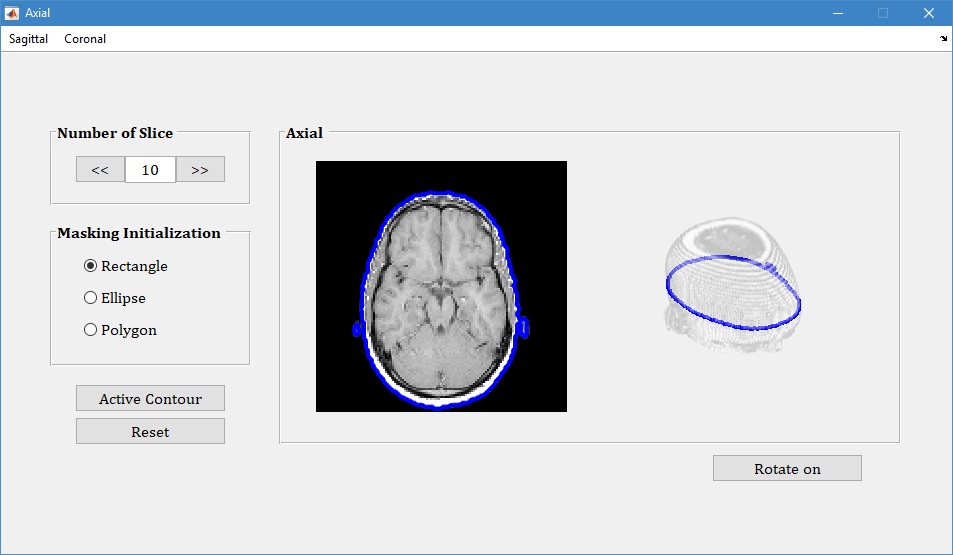Advance to next slice with >> button
This screenshot has width=953, height=555.
coord(200,169)
